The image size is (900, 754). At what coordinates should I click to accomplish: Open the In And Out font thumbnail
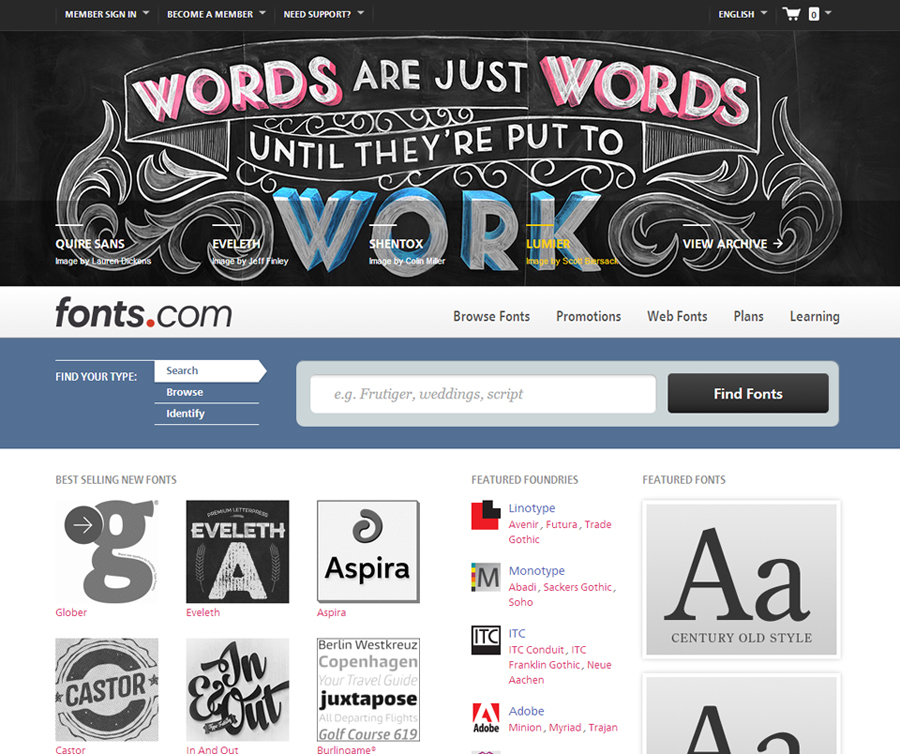[x=238, y=689]
